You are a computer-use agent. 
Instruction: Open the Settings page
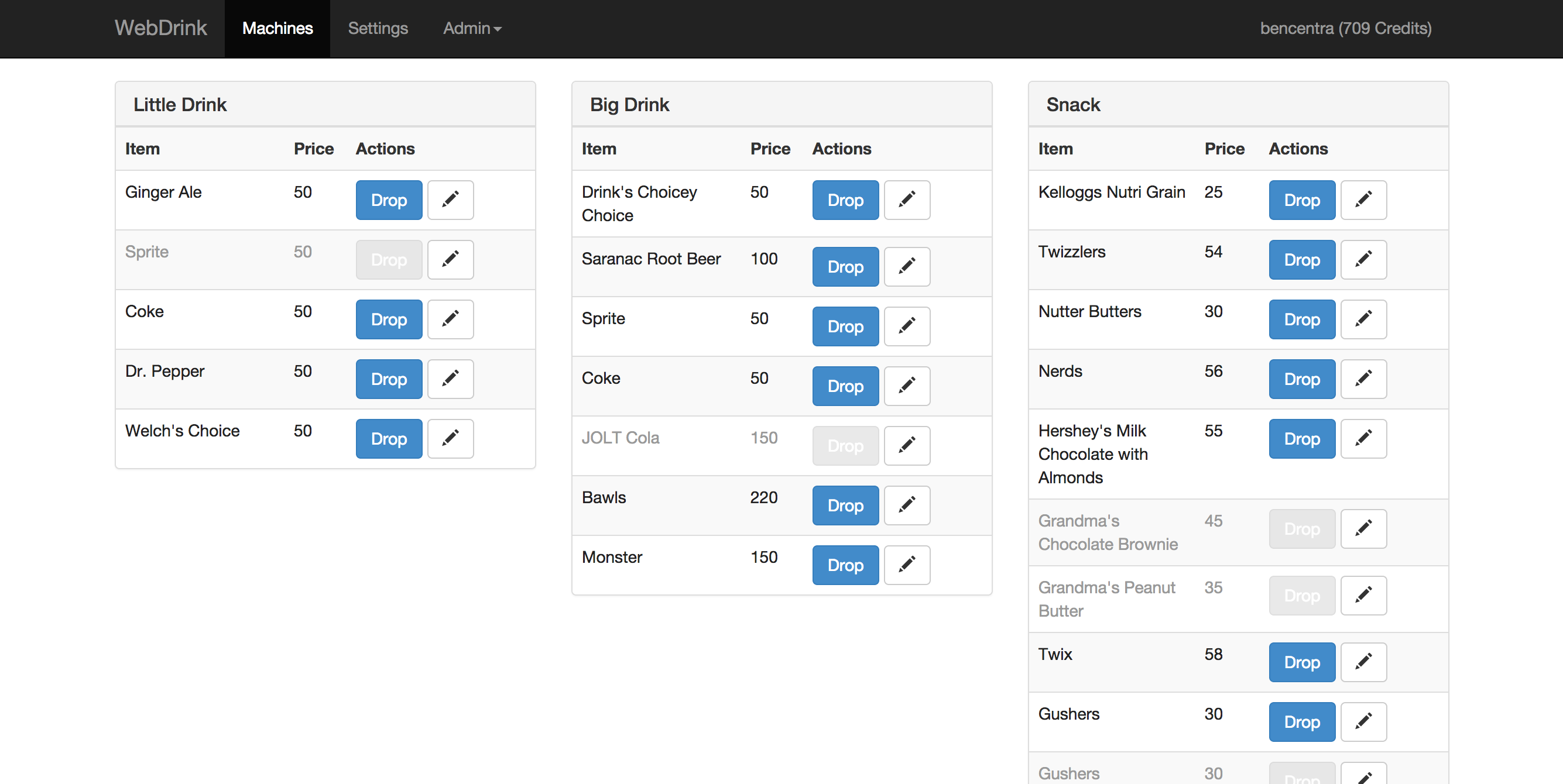click(378, 29)
